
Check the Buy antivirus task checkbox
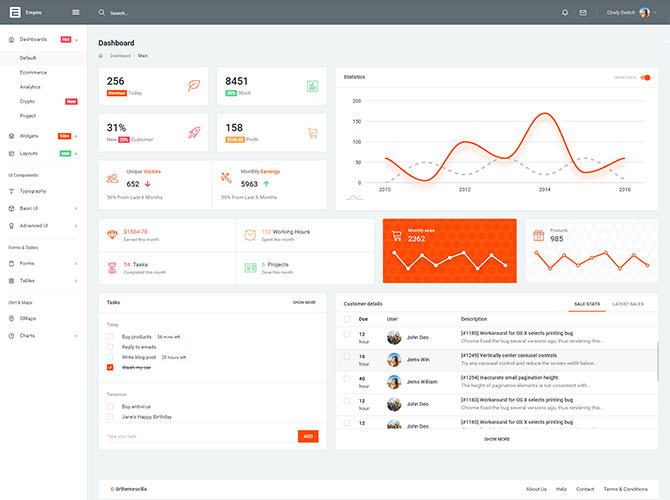(110, 406)
